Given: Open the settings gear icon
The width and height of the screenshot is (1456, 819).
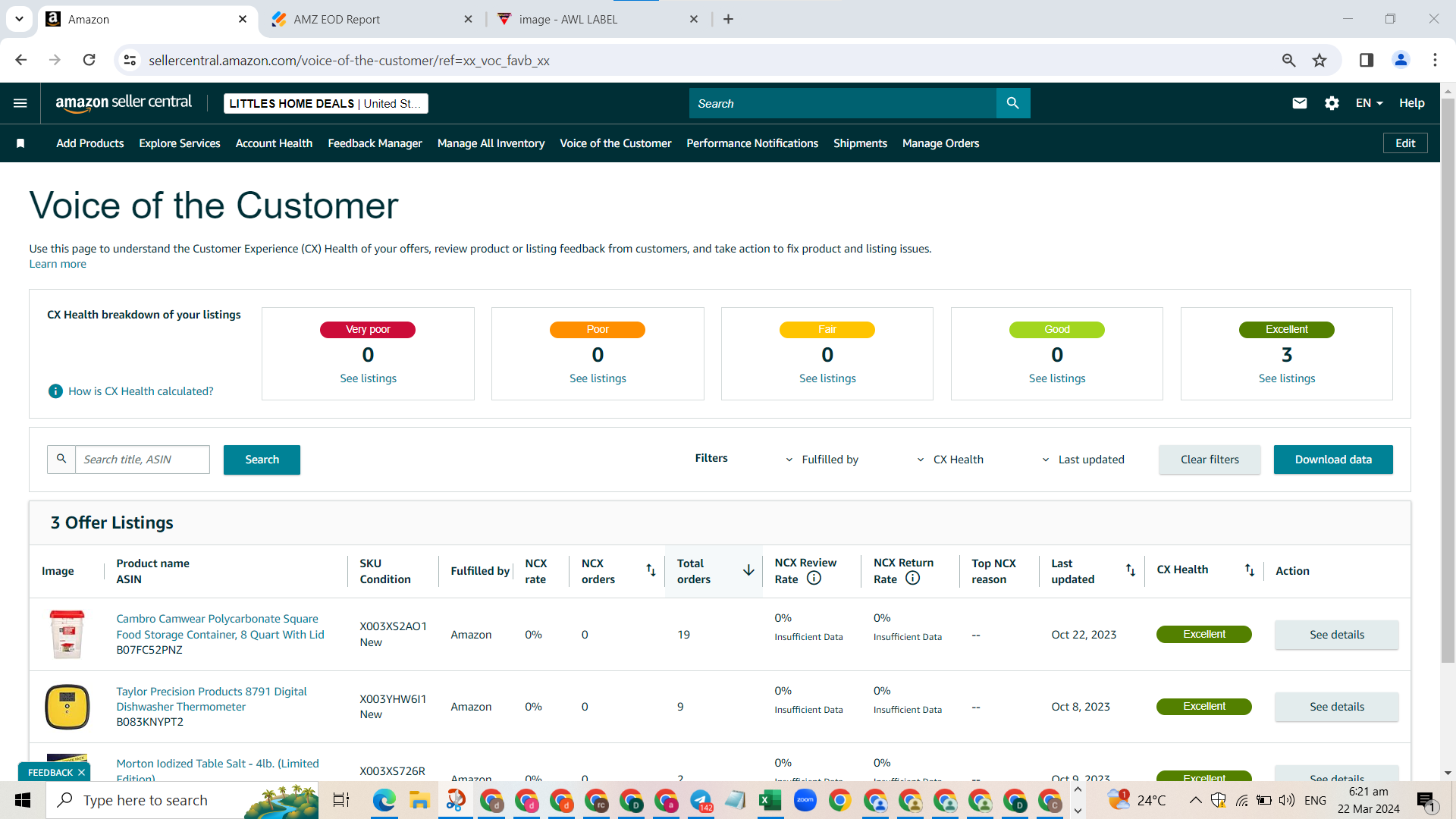Looking at the screenshot, I should pos(1332,103).
